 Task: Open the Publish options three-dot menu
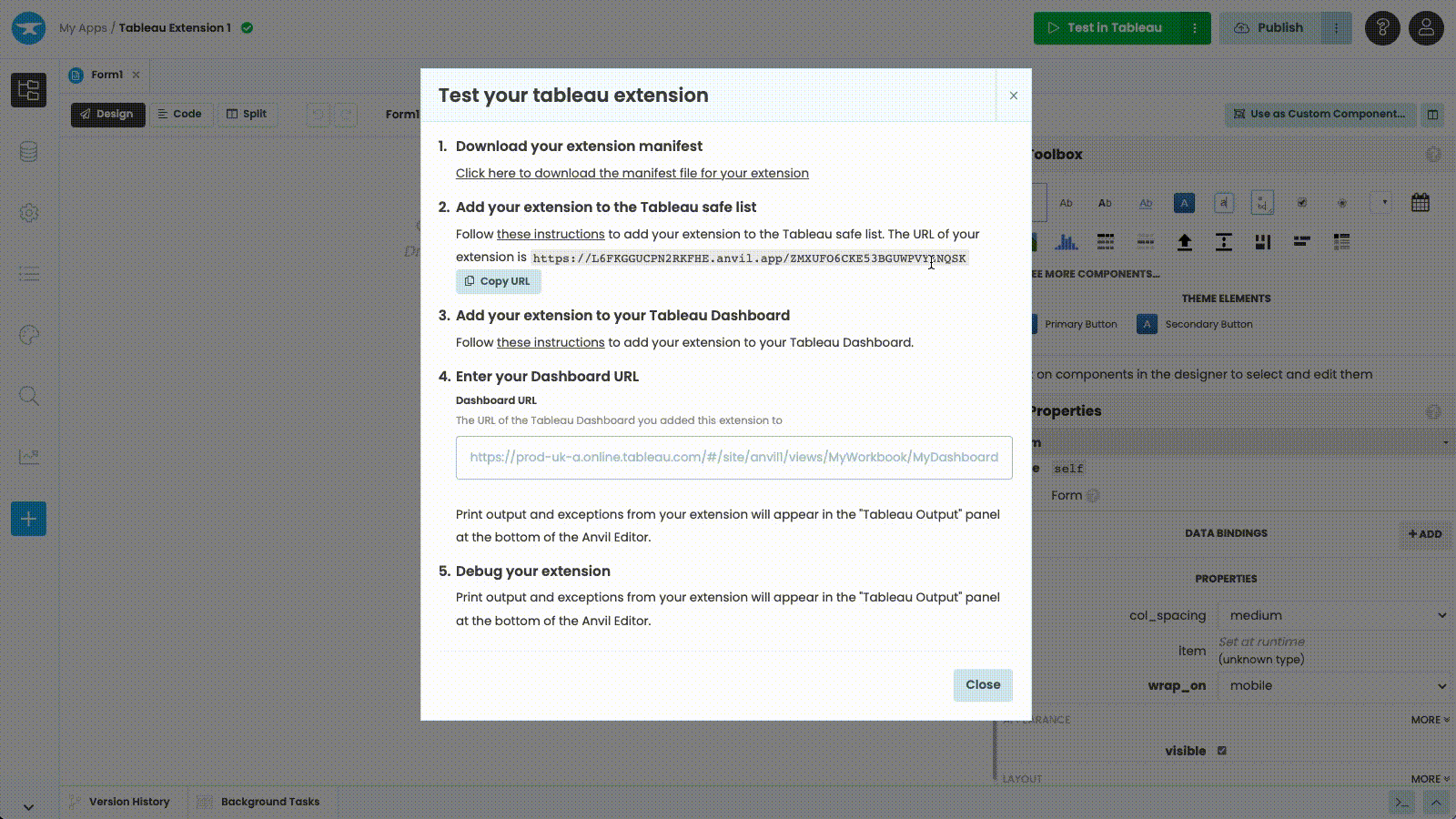[x=1336, y=28]
